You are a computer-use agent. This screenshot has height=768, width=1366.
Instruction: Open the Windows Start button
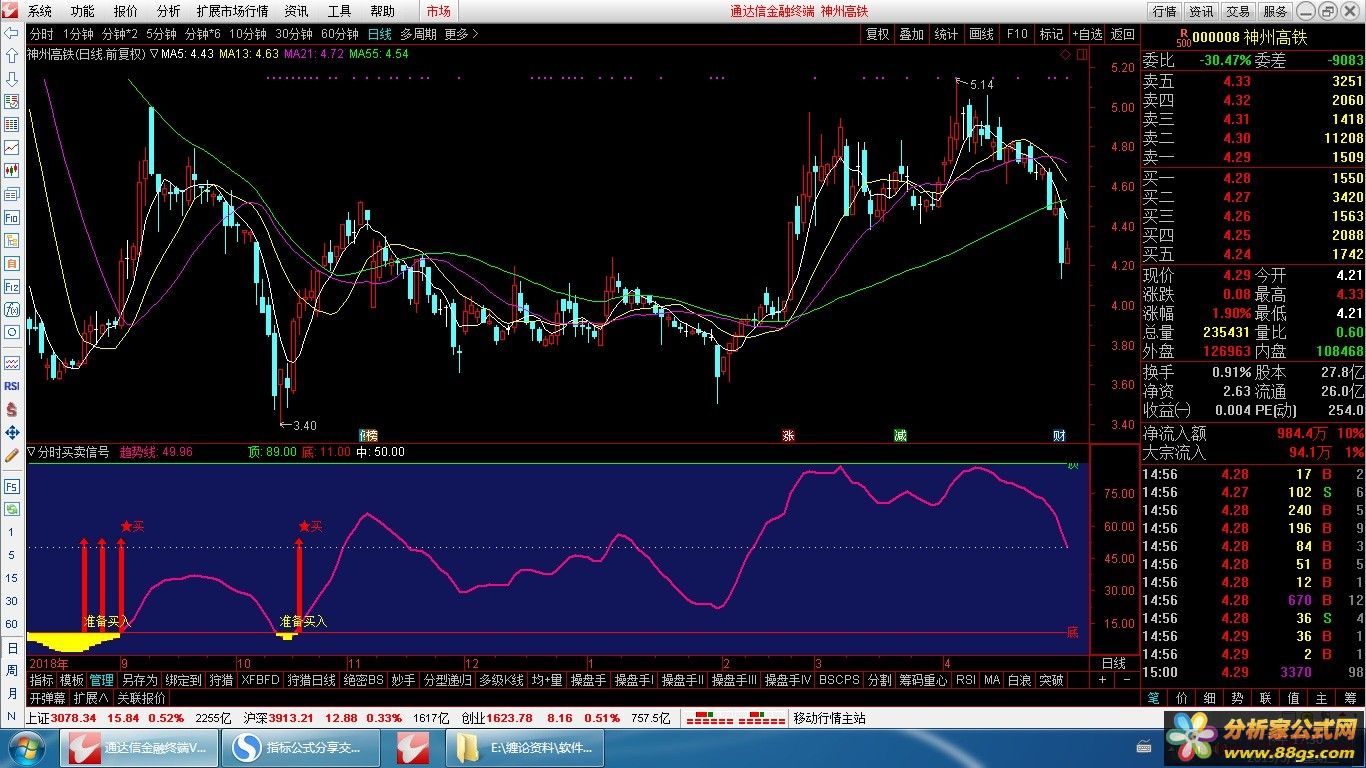[x=26, y=747]
